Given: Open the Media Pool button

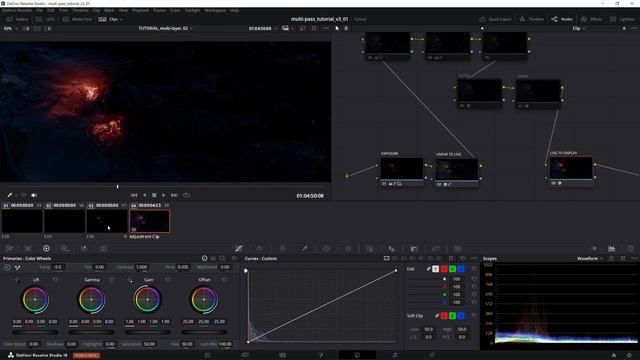Looking at the screenshot, I should pos(78,19).
